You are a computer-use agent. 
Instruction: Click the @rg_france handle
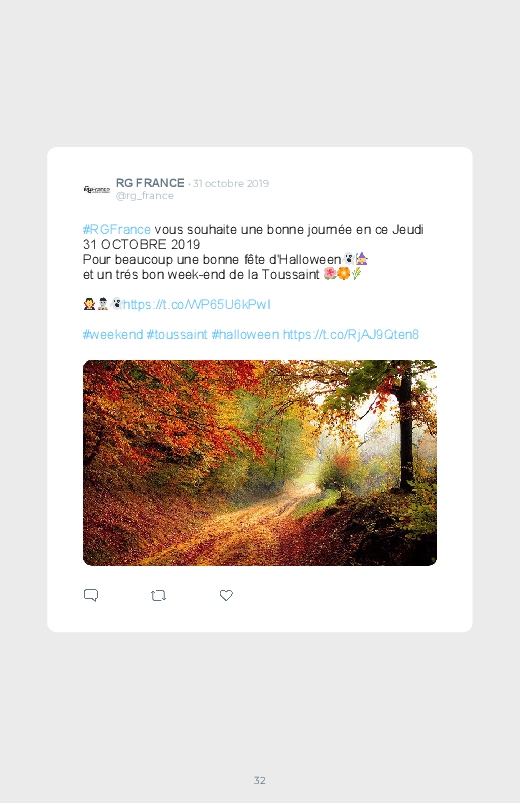[x=145, y=196]
